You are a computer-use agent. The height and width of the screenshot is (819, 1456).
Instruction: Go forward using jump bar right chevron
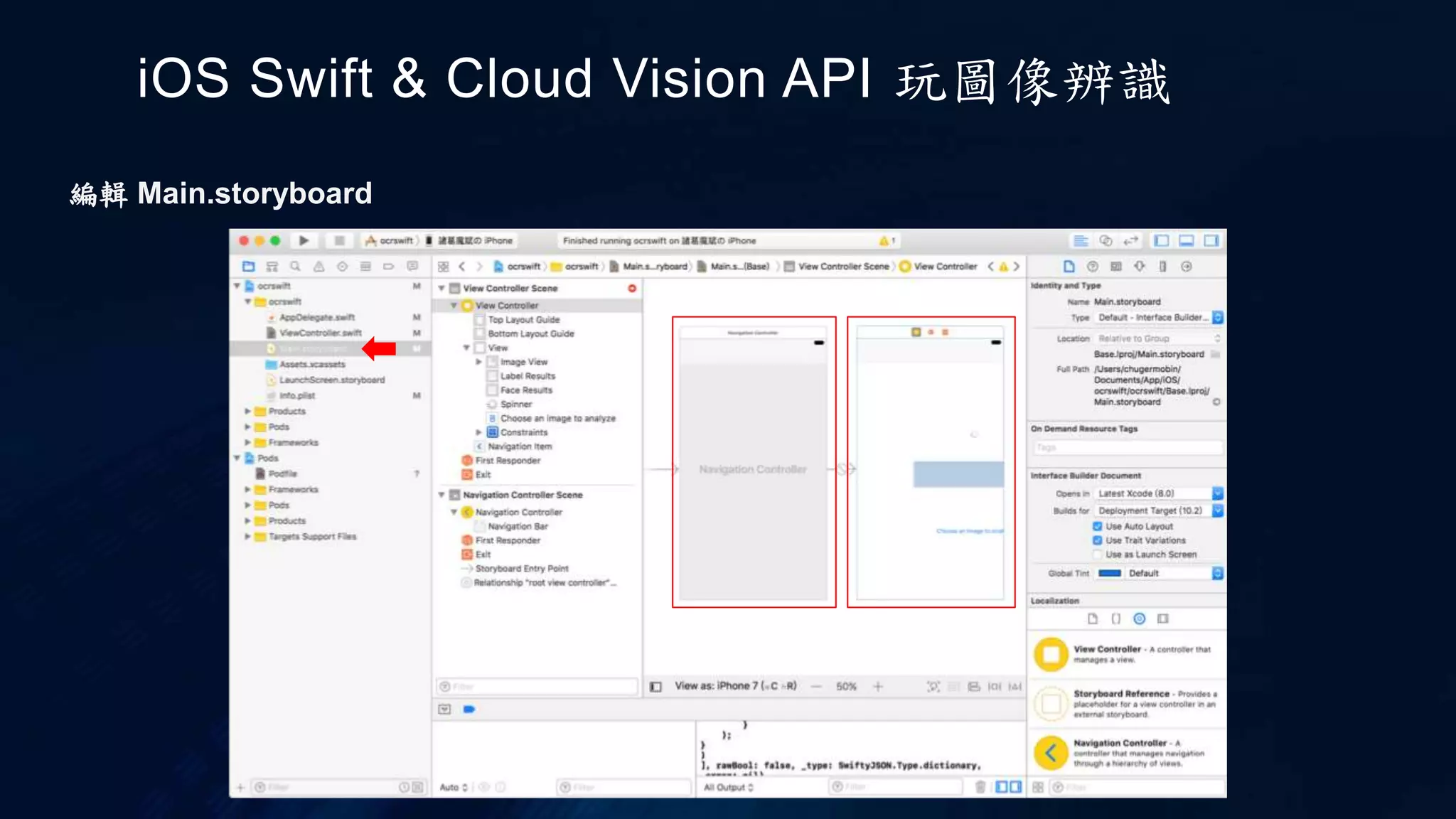pos(479,267)
